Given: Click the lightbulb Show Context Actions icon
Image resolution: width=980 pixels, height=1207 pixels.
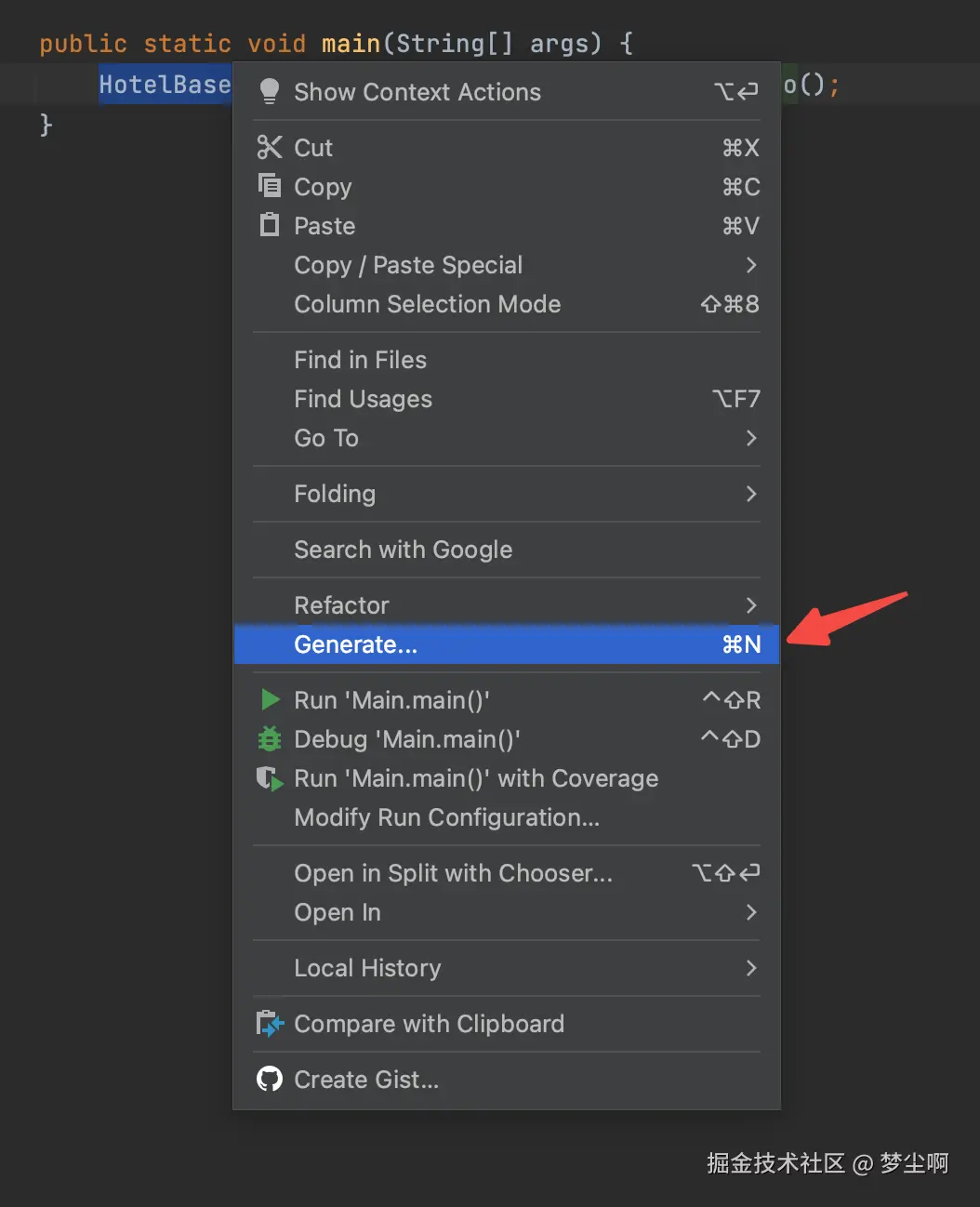Looking at the screenshot, I should pyautogui.click(x=270, y=91).
